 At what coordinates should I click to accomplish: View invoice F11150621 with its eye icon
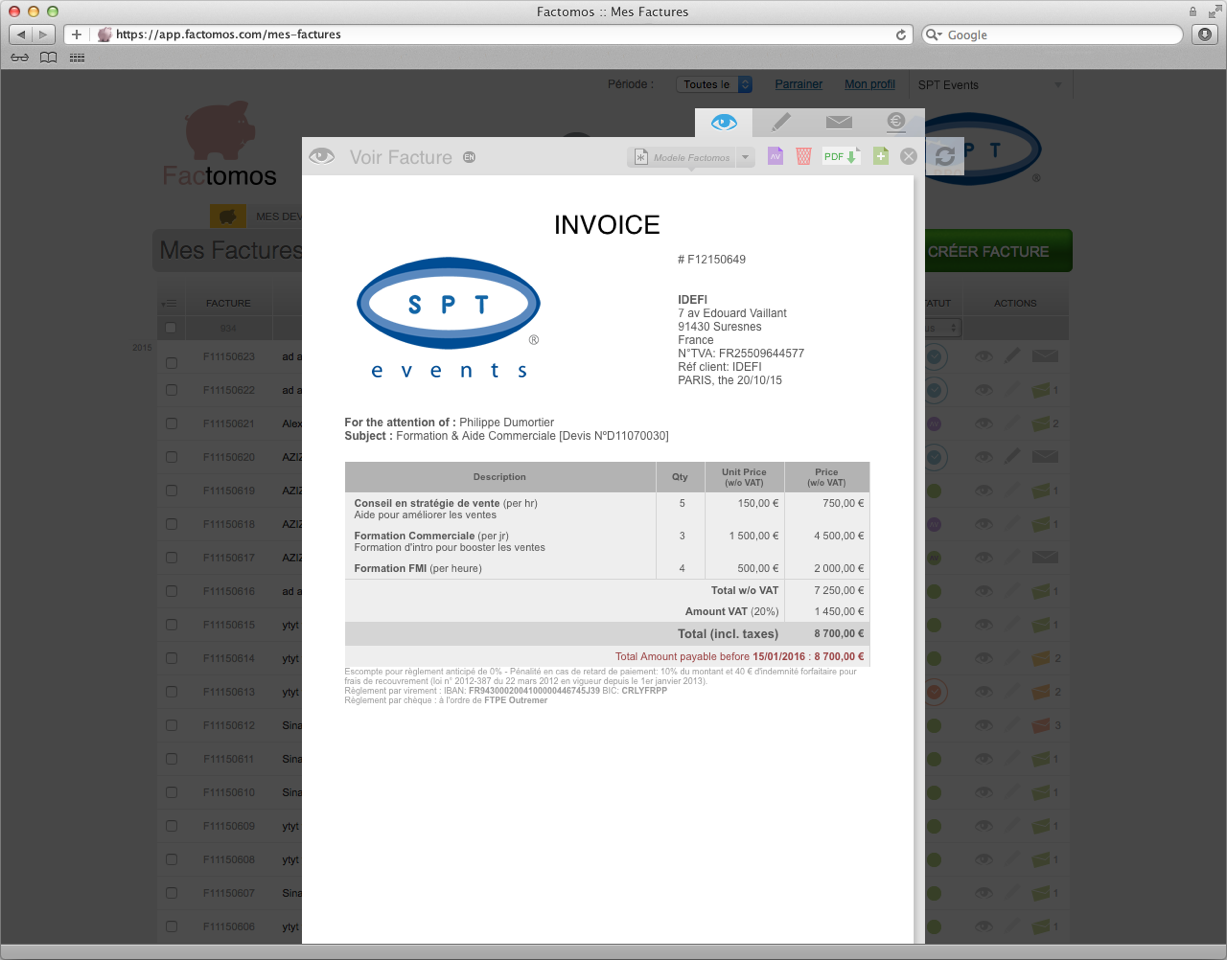click(x=984, y=424)
